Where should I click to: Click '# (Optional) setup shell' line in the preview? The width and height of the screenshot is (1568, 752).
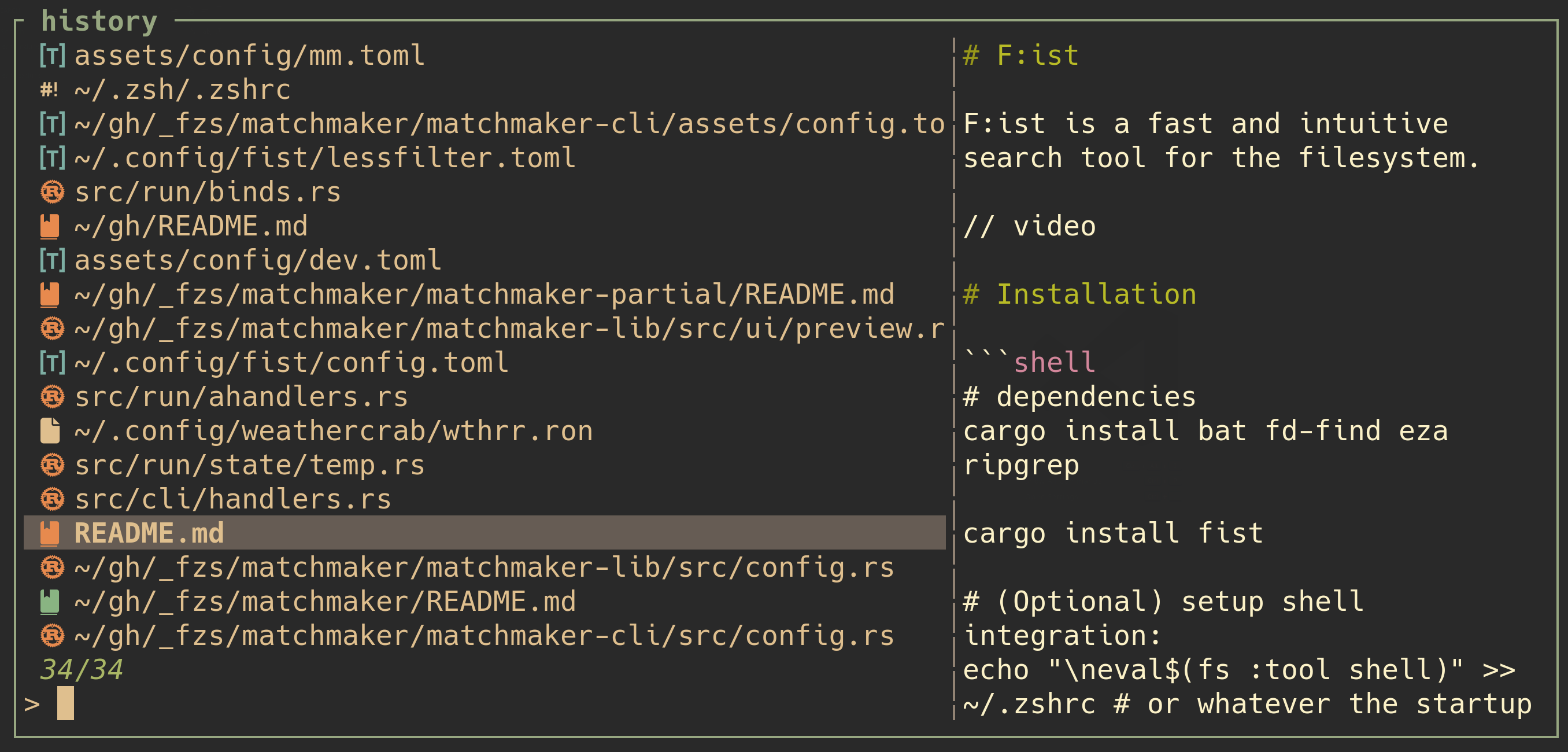1164,602
